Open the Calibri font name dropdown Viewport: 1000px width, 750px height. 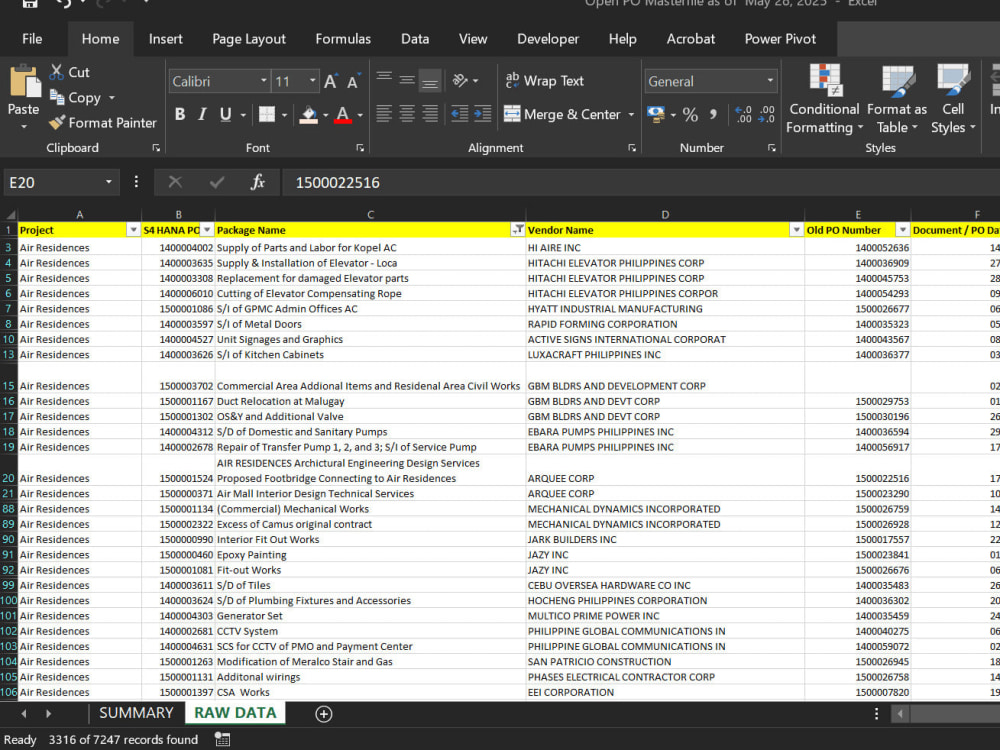click(x=263, y=81)
